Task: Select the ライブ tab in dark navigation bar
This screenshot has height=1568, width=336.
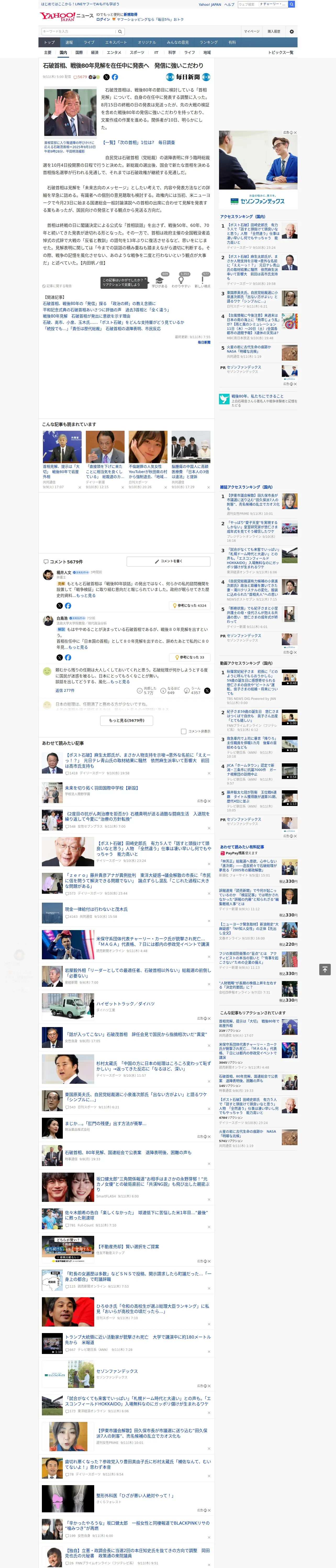Action: 89,43
